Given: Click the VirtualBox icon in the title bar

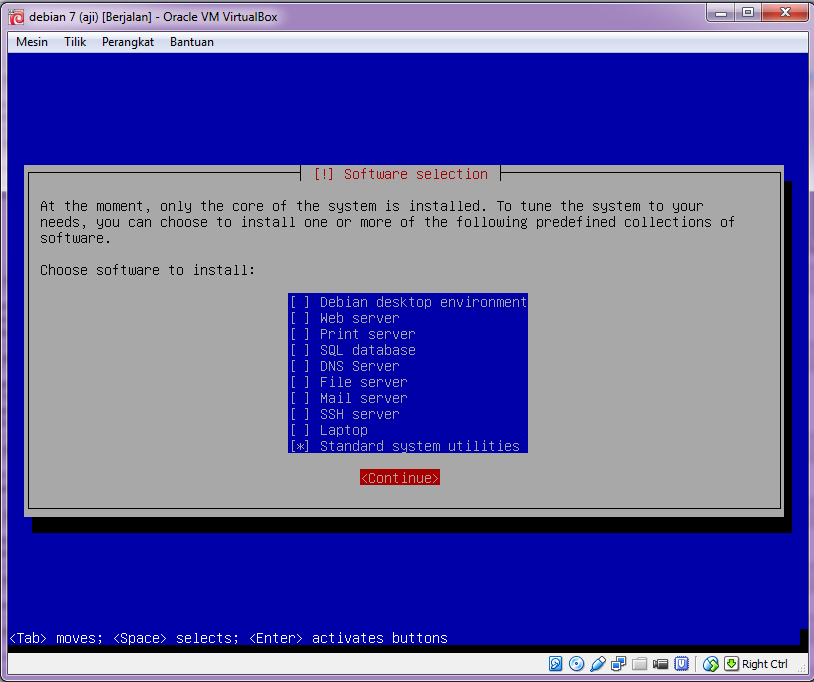Looking at the screenshot, I should [x=16, y=17].
